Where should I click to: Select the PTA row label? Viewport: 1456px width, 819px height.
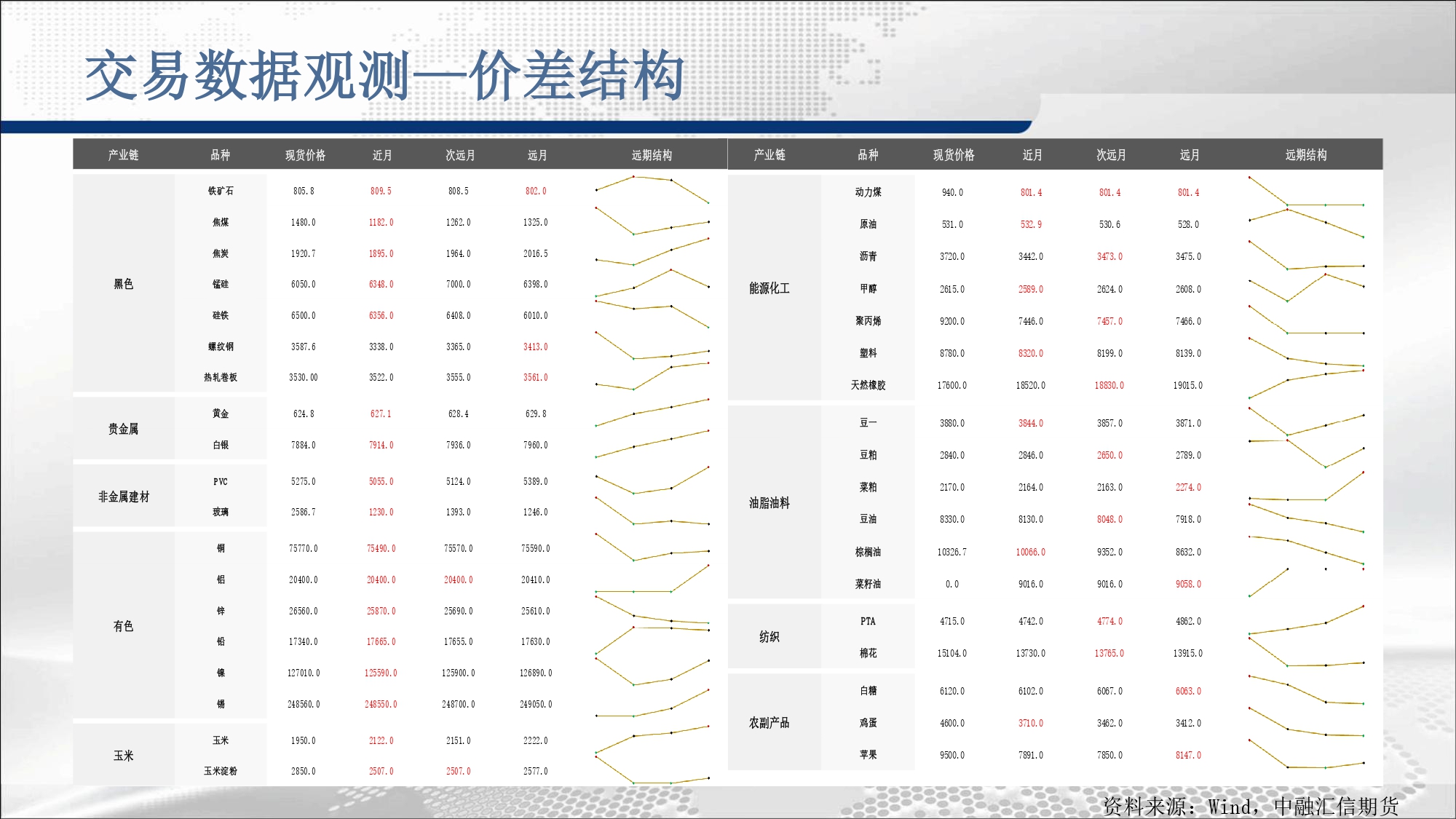click(x=868, y=621)
